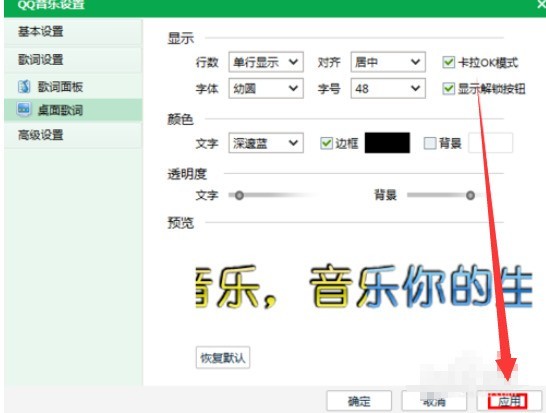Toggle the 卡拉OK模式 checkbox
Viewport: 546px width, 413px height.
pos(448,62)
